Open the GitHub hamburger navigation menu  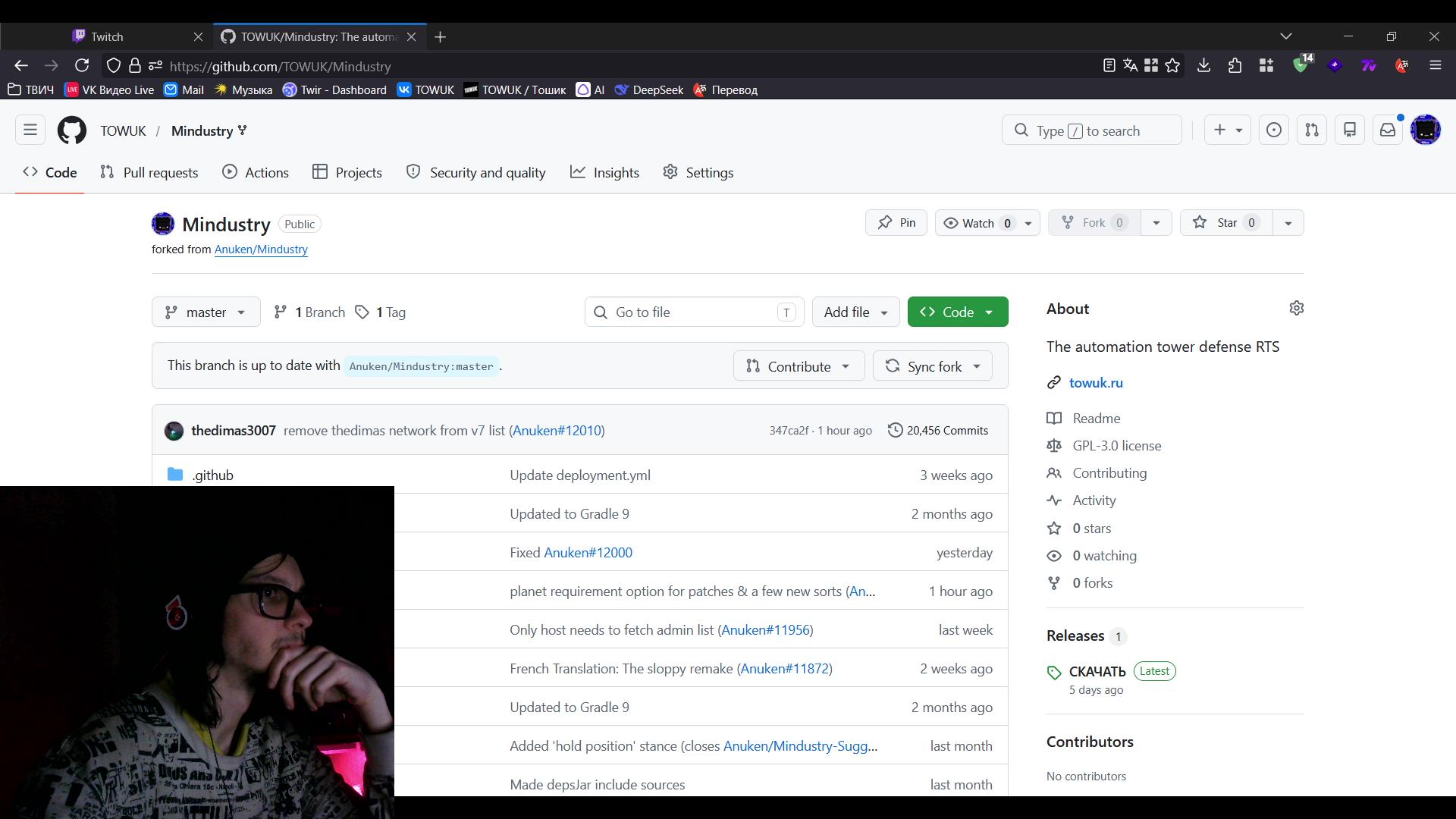click(30, 130)
